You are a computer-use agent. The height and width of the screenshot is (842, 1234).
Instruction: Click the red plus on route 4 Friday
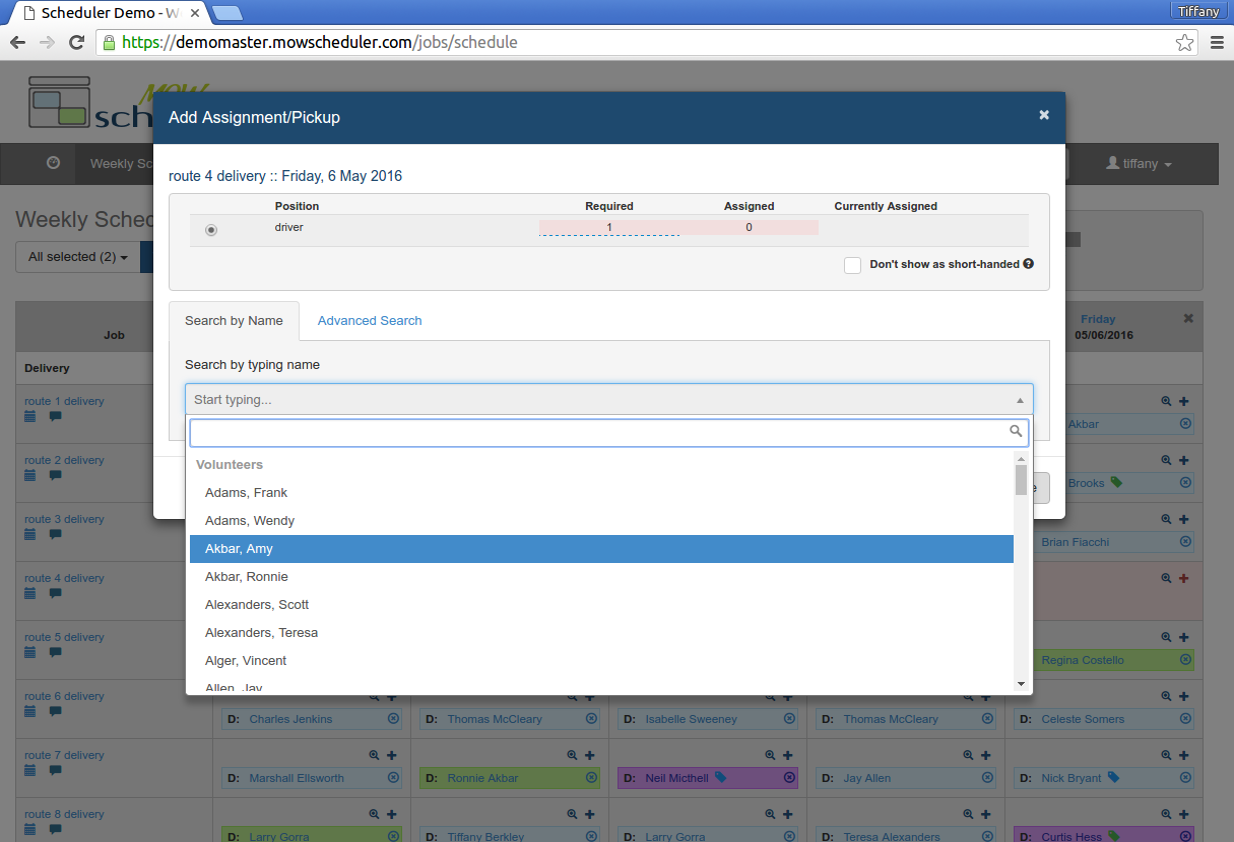(x=1184, y=579)
